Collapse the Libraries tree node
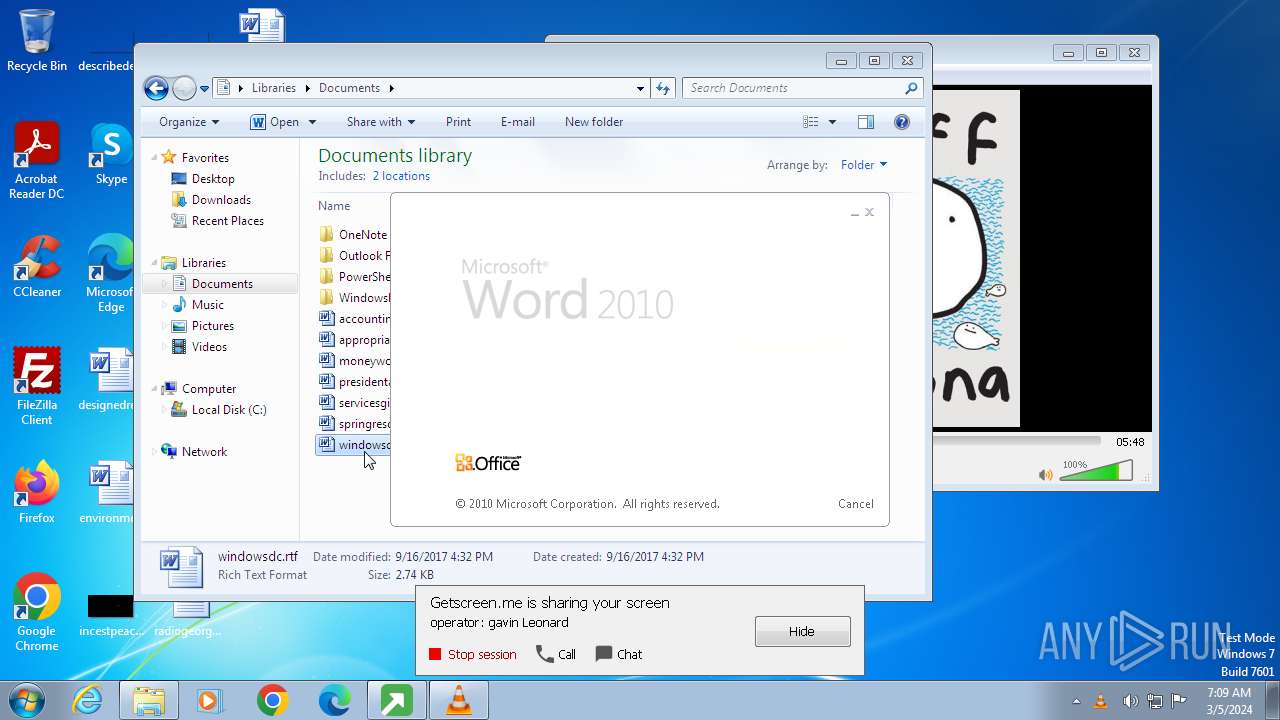The width and height of the screenshot is (1280, 720). (154, 263)
